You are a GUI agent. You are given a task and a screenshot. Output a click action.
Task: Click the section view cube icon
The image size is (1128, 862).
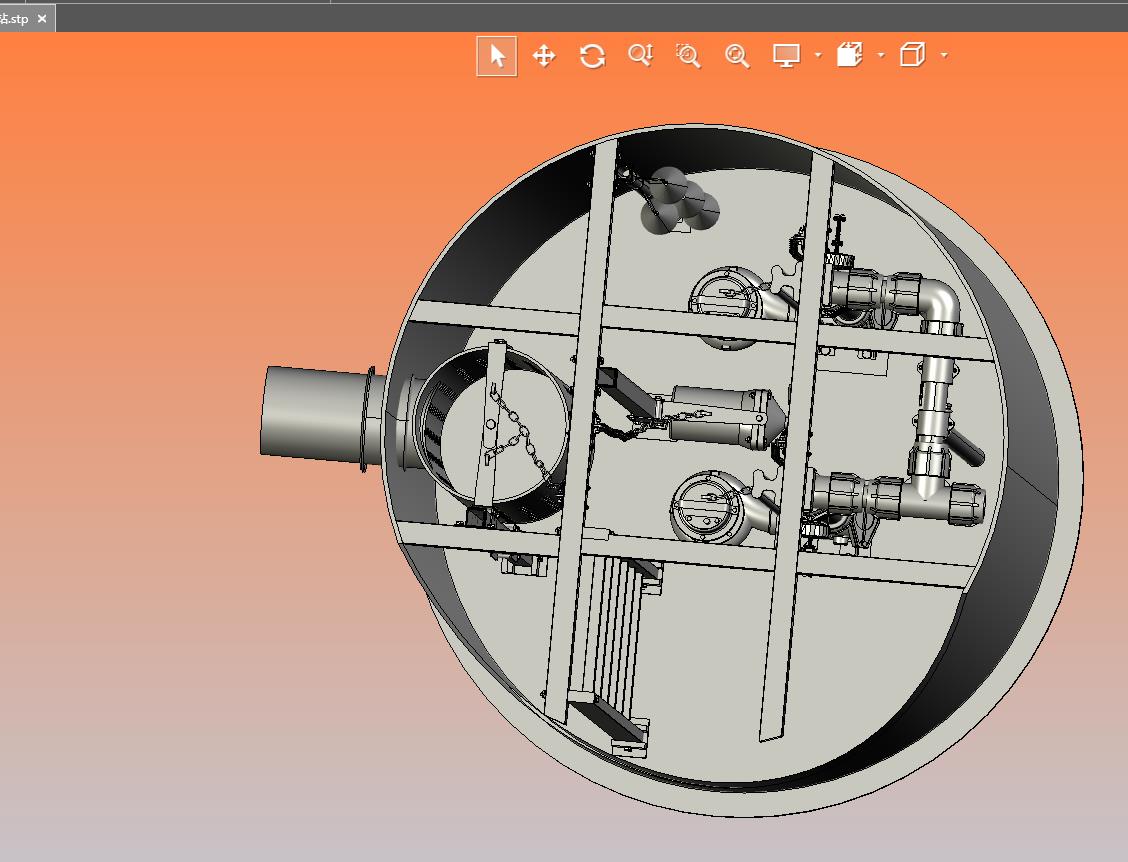point(850,55)
